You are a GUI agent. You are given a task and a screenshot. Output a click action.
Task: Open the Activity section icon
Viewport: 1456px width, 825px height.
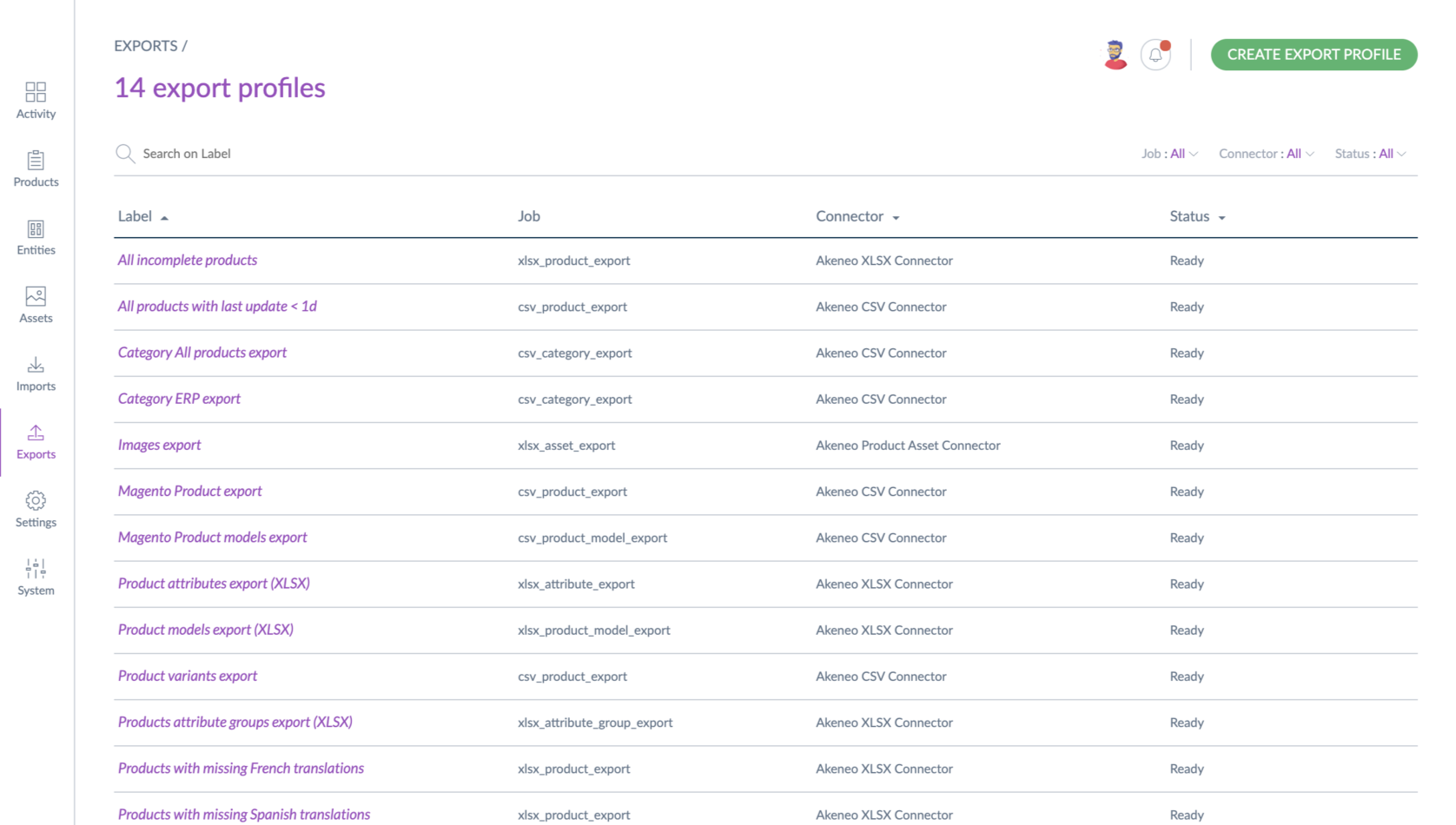tap(36, 92)
